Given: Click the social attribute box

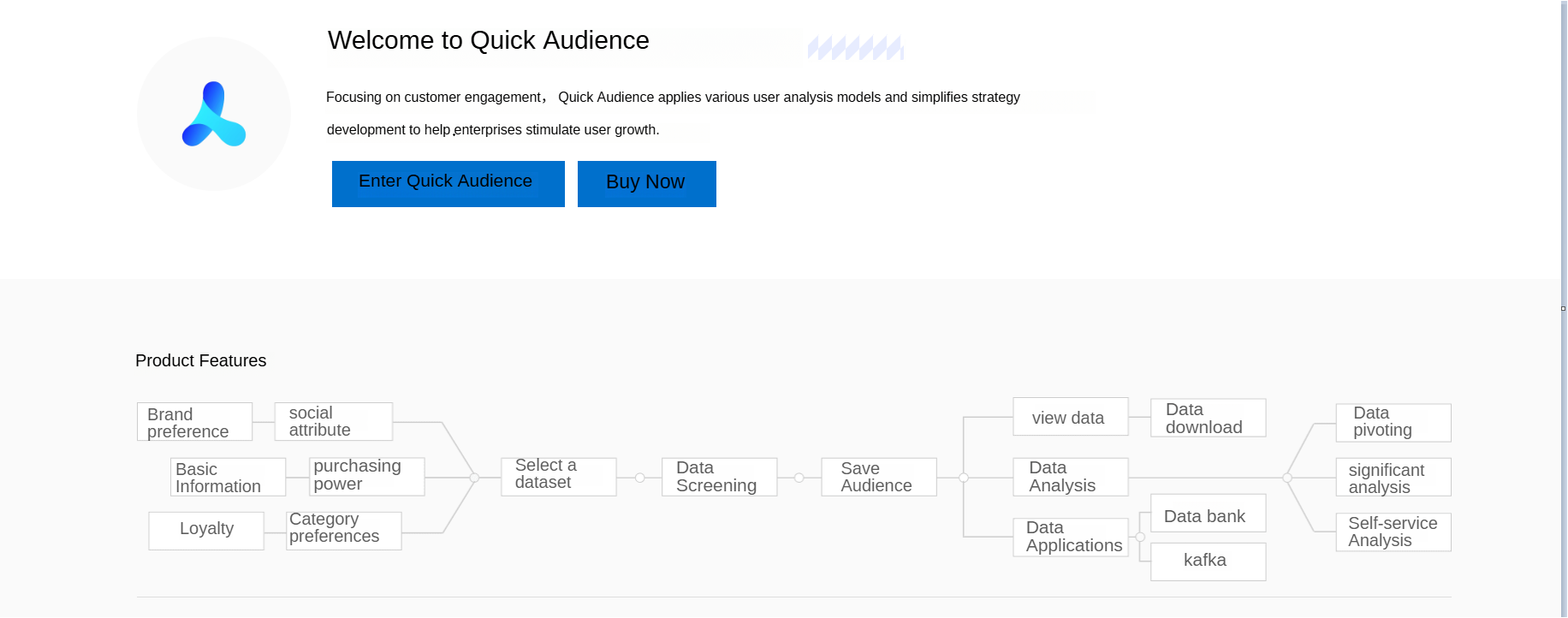Looking at the screenshot, I should pos(333,421).
